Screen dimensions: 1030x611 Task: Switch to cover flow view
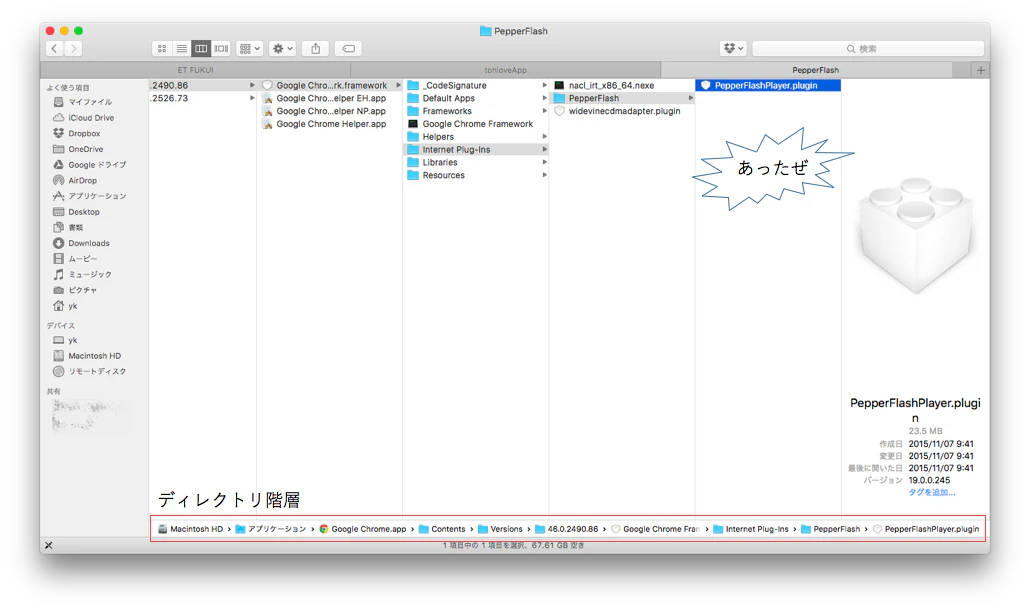(221, 49)
